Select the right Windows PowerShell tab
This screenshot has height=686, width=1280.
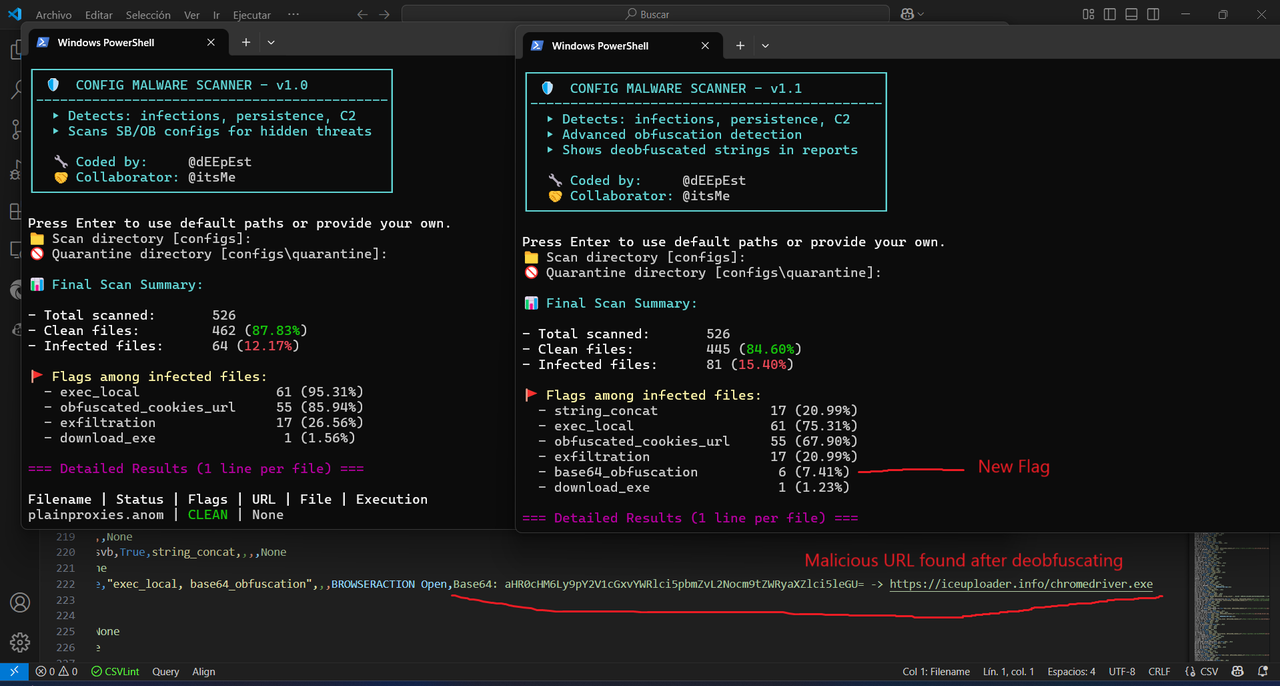point(620,46)
